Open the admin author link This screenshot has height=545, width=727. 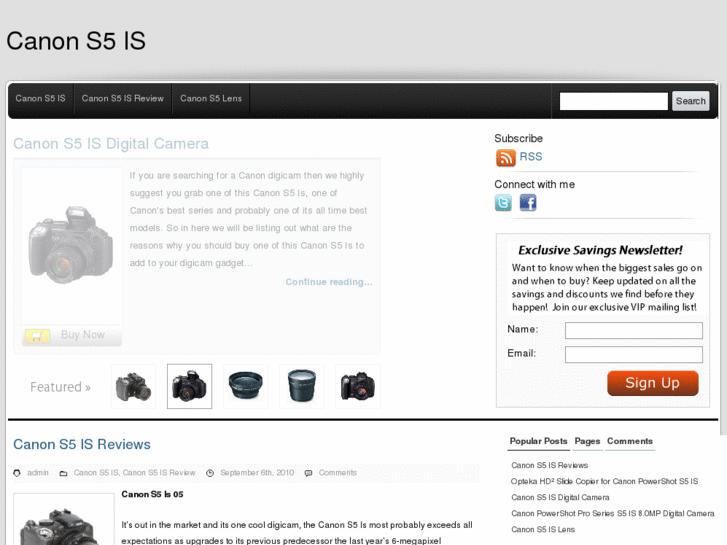pyautogui.click(x=38, y=473)
